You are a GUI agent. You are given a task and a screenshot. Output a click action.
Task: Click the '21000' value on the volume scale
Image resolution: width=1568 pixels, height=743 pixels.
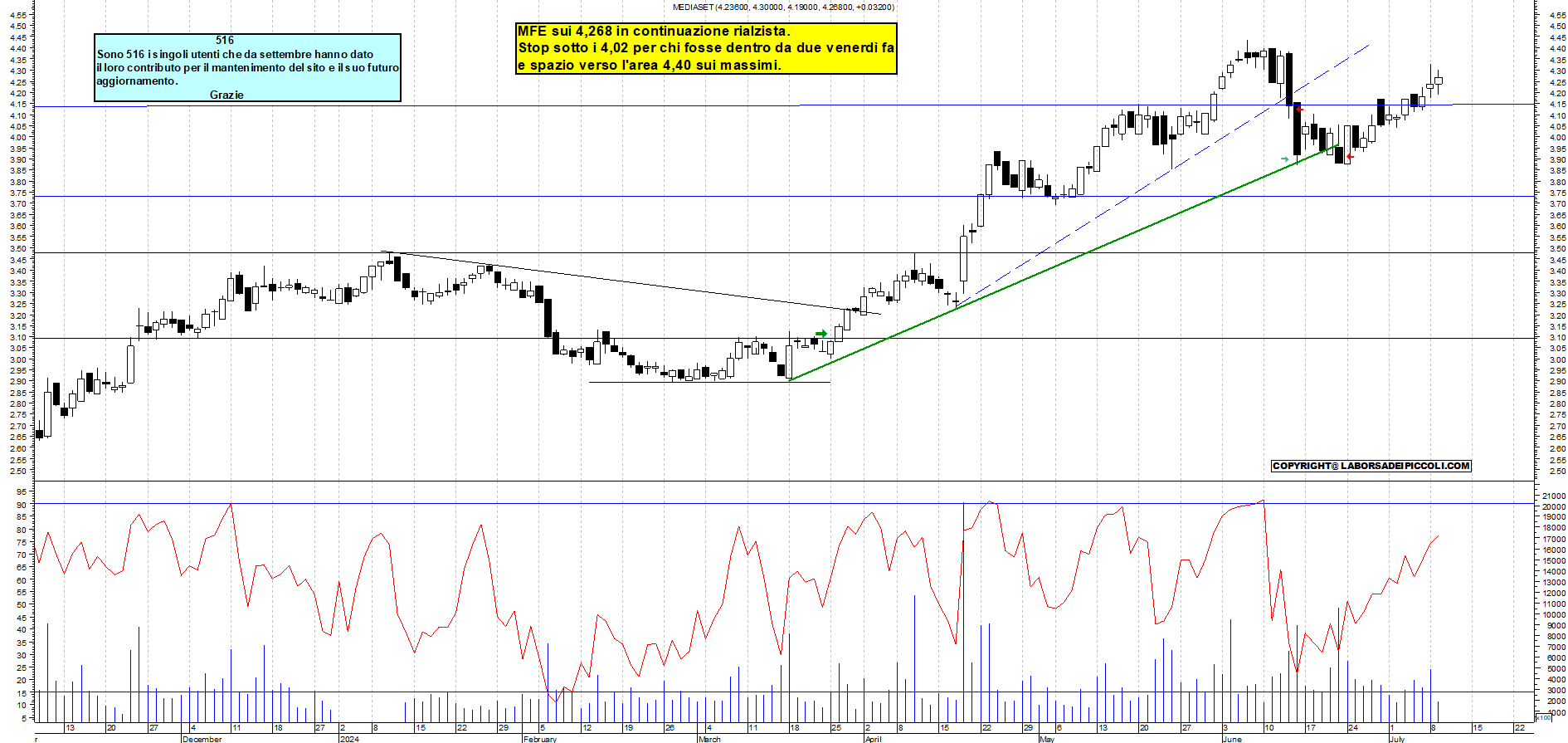coord(1554,496)
